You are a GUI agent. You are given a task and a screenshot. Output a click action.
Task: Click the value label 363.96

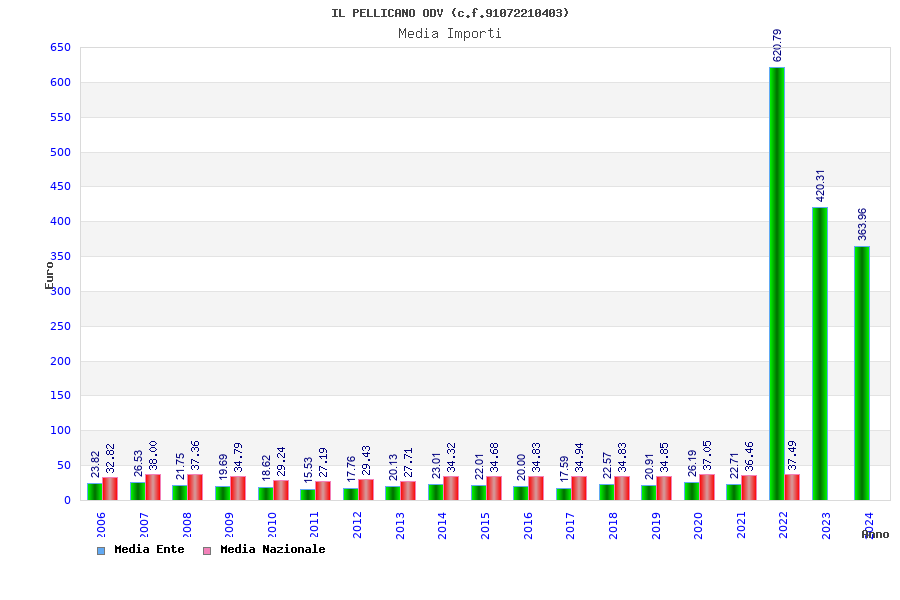862,224
